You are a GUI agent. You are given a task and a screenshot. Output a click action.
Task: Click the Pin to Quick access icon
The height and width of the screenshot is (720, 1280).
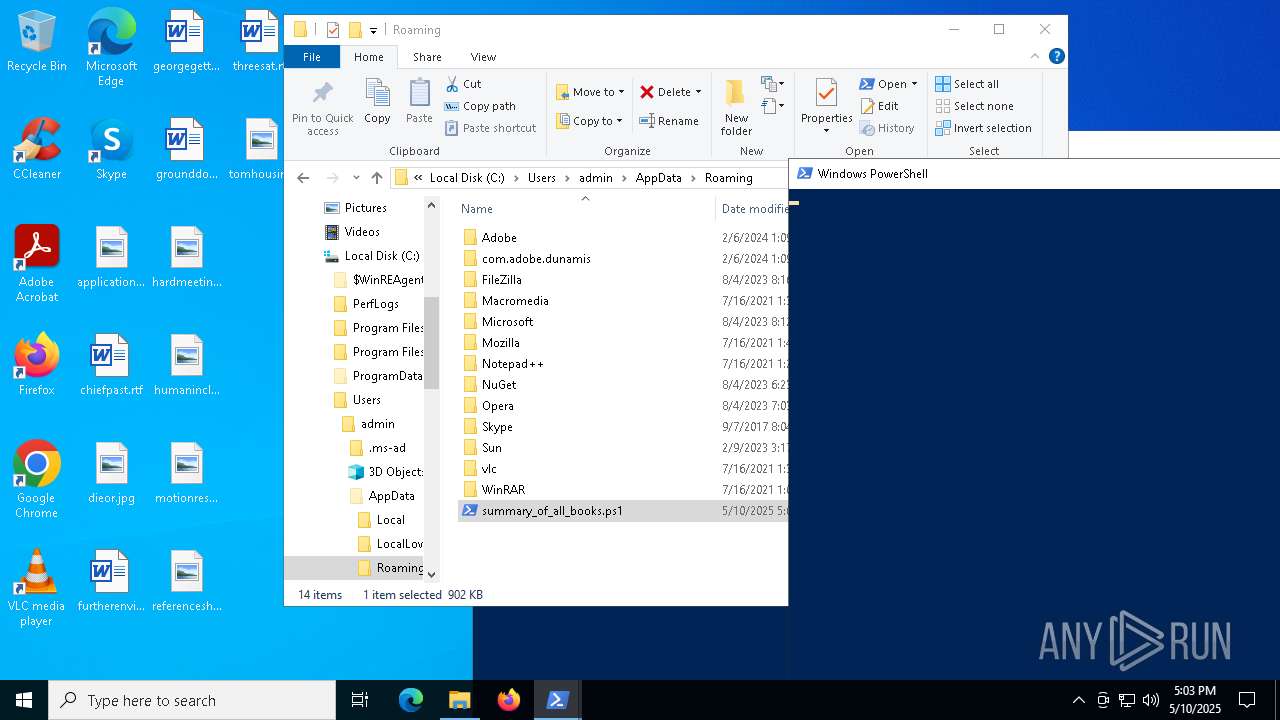point(322,108)
